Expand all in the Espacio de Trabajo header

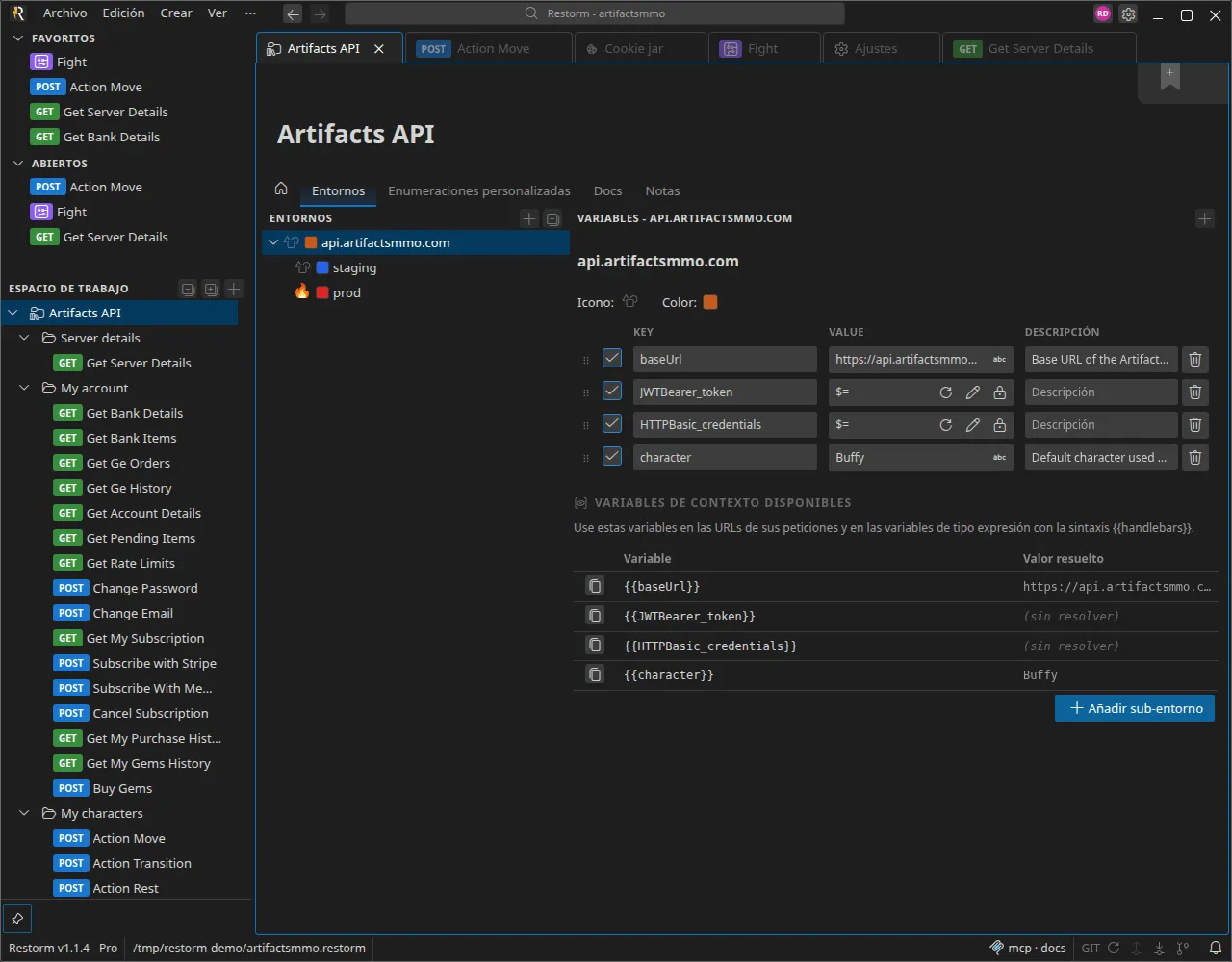tap(211, 289)
